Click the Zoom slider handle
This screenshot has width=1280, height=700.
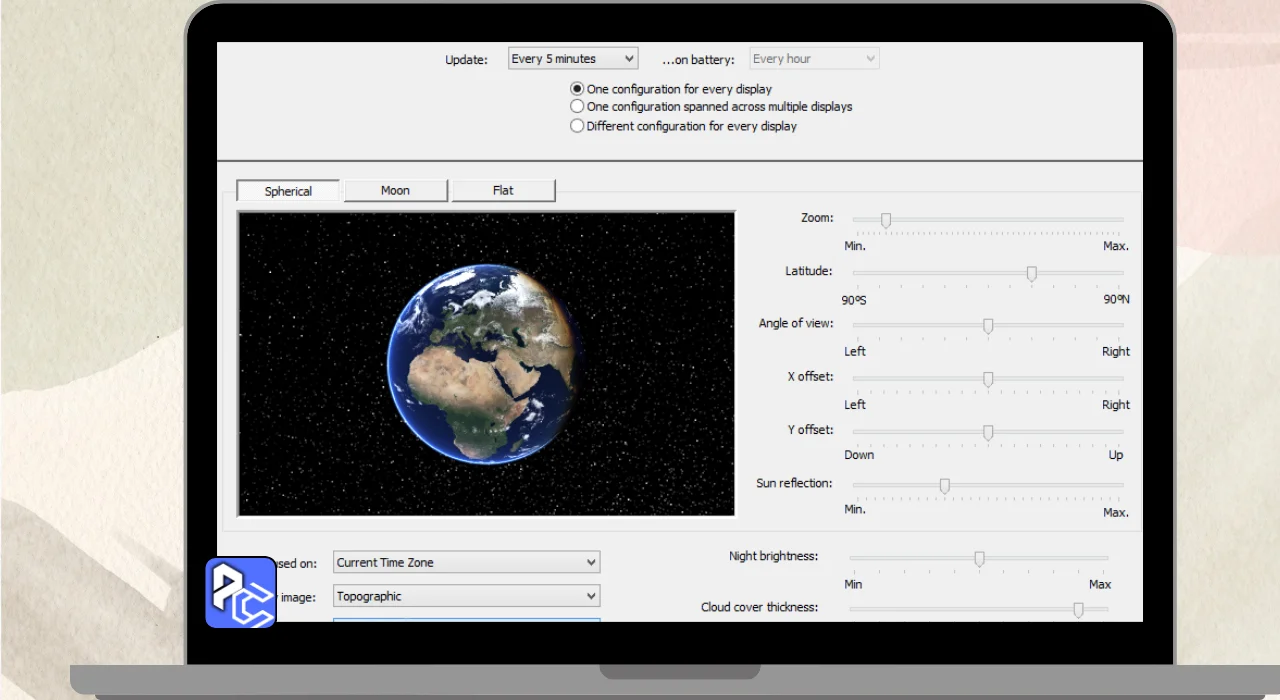pos(886,220)
